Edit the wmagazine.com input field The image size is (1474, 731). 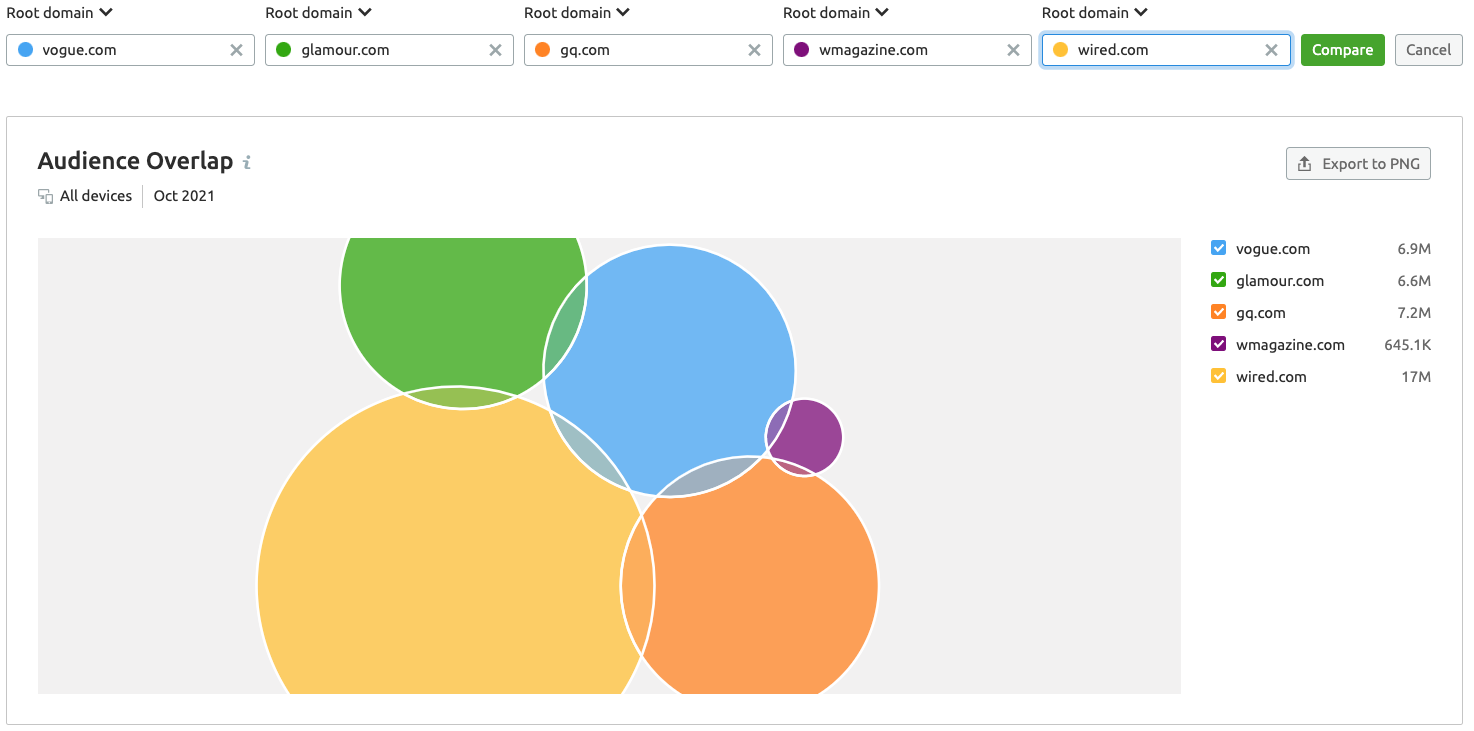907,50
